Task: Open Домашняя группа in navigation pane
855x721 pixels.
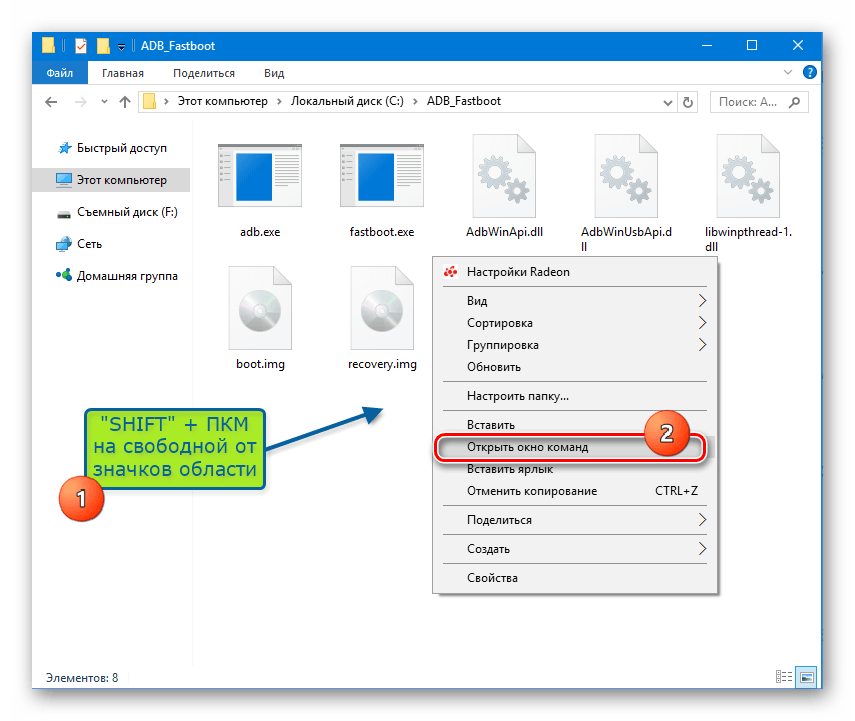Action: [117, 276]
